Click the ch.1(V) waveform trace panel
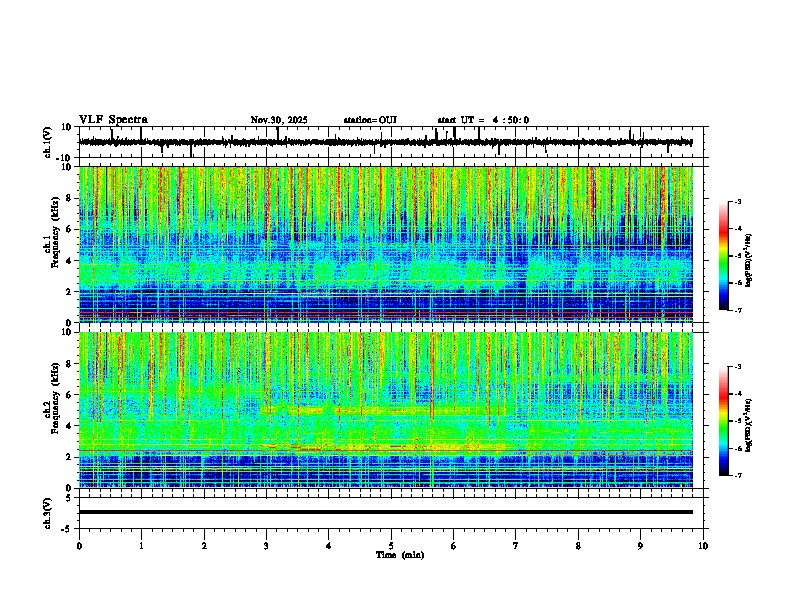Screen dimensions: 792x612 393,142
